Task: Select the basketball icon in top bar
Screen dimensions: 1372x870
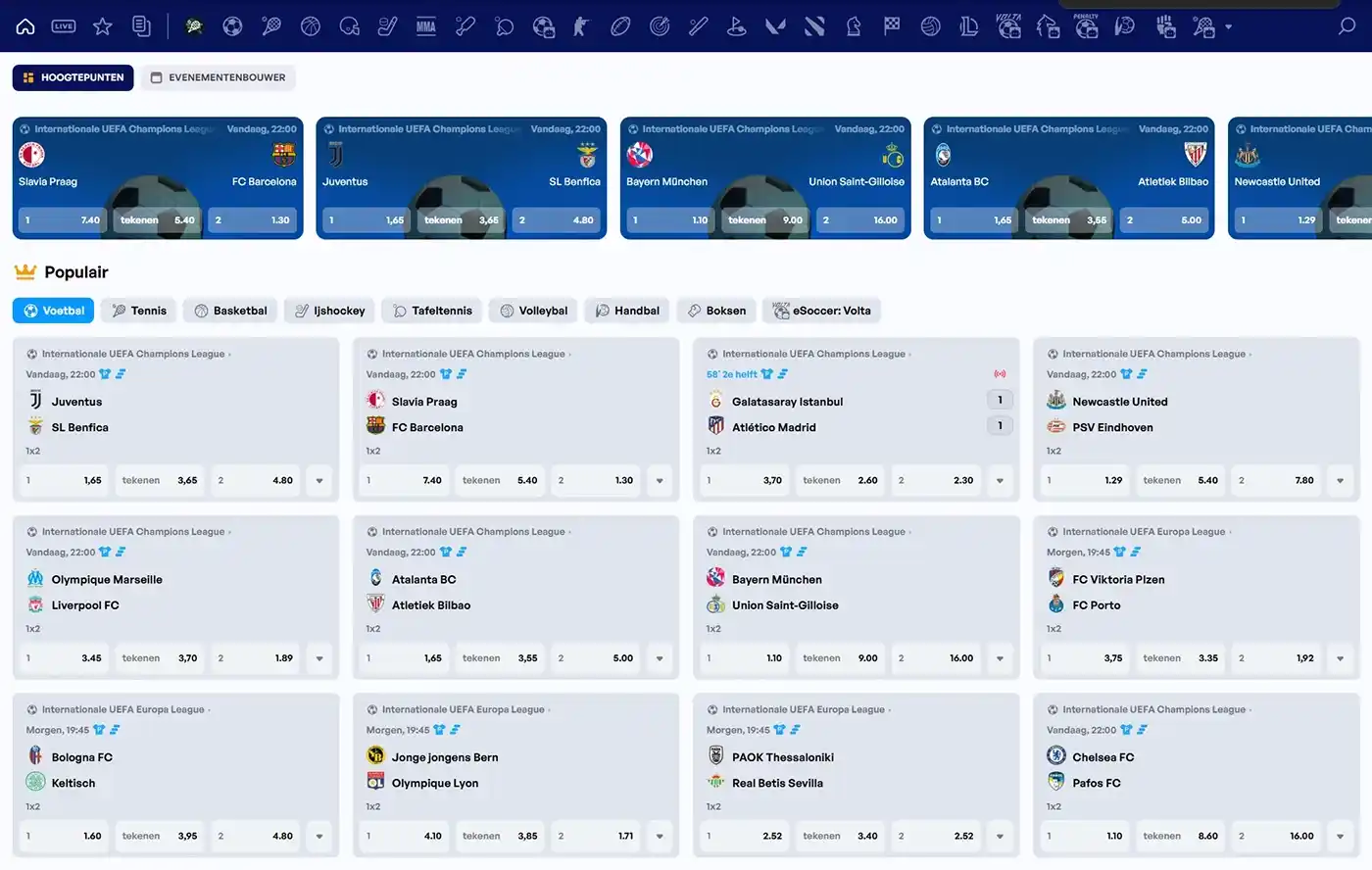Action: tap(311, 26)
